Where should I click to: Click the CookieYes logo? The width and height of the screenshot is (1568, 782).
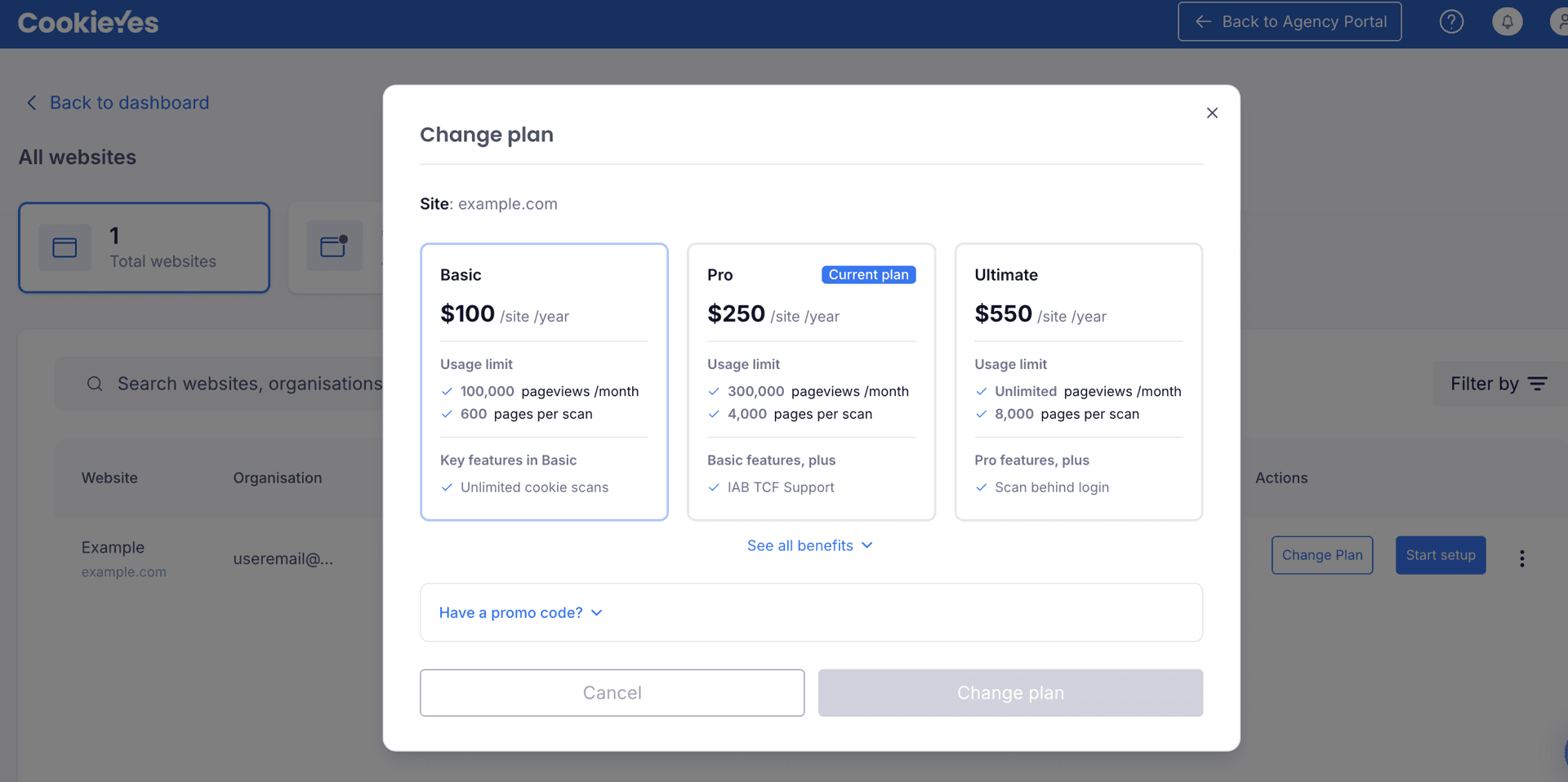(88, 23)
